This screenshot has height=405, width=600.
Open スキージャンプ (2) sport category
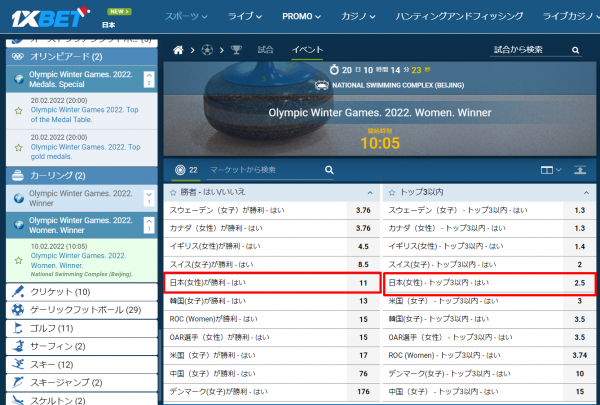(82, 382)
